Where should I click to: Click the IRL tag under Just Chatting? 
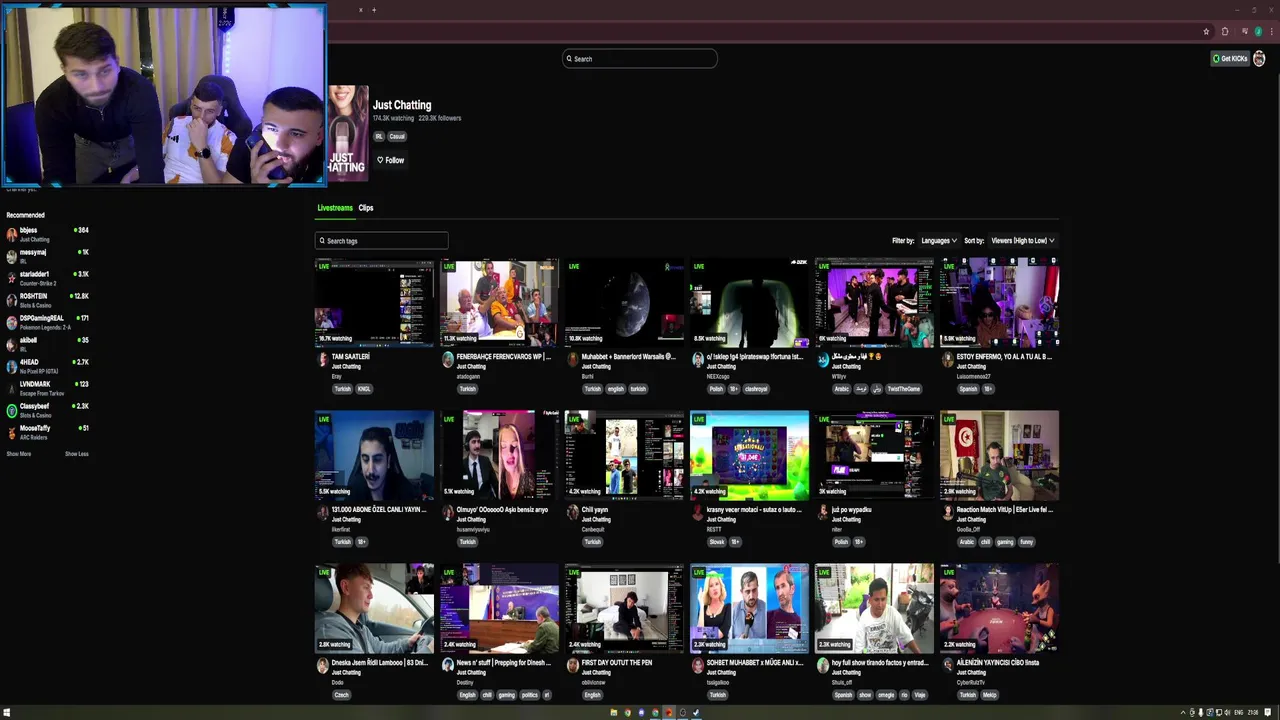pos(379,136)
